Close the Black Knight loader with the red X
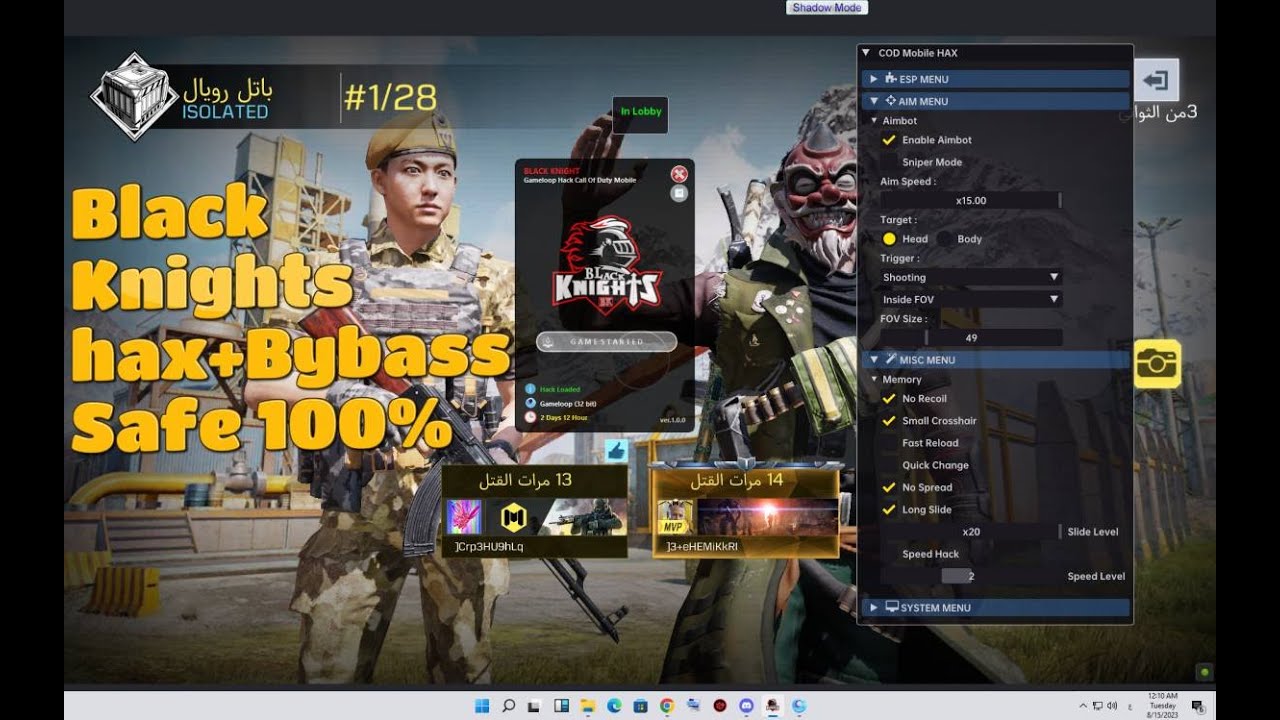The width and height of the screenshot is (1280, 720). (x=679, y=174)
